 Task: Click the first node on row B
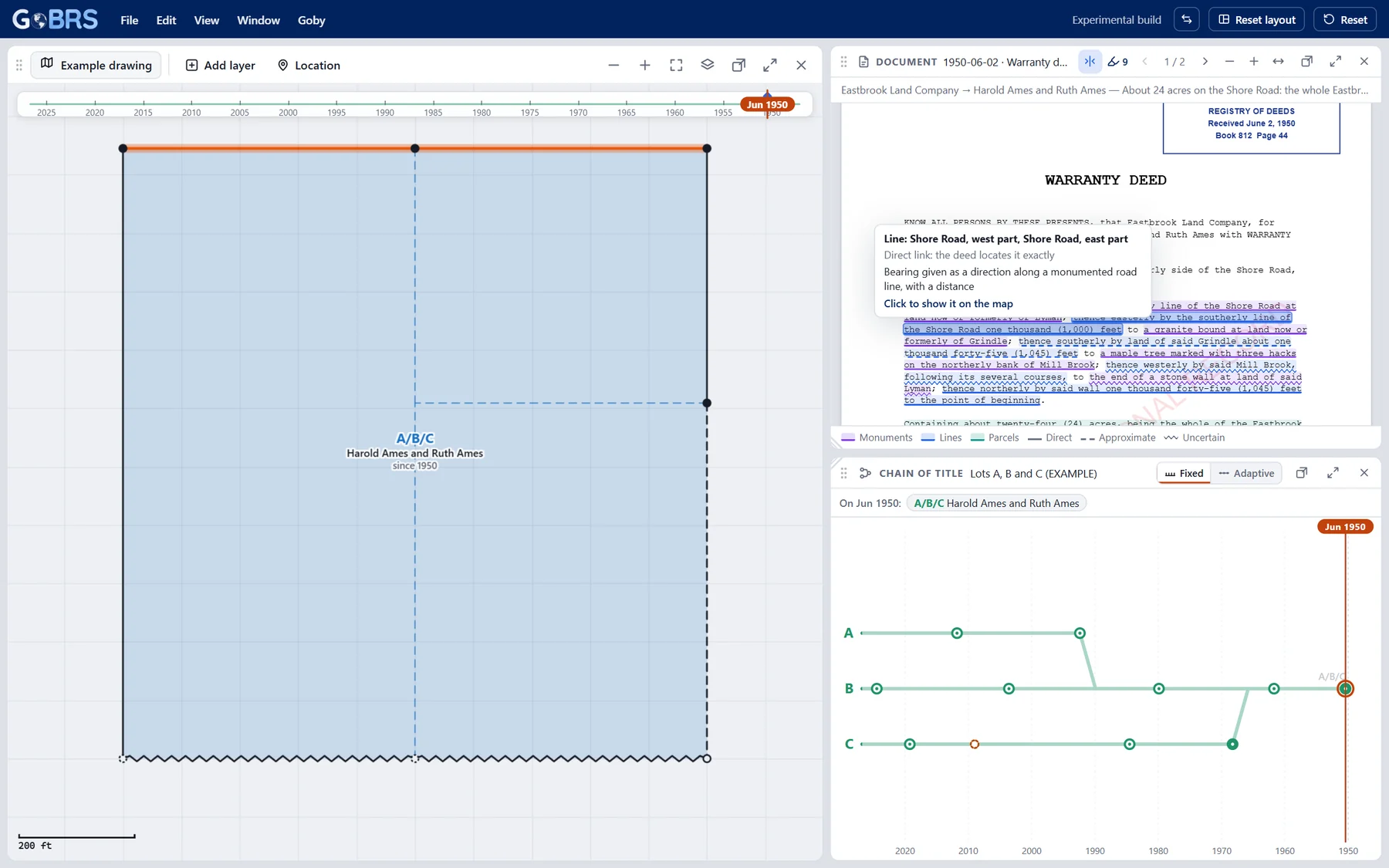click(x=877, y=688)
